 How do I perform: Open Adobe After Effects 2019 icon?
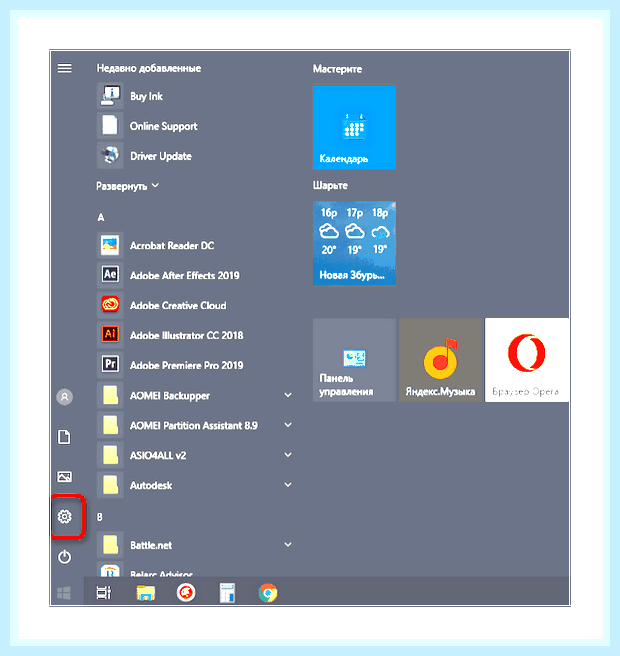click(110, 275)
